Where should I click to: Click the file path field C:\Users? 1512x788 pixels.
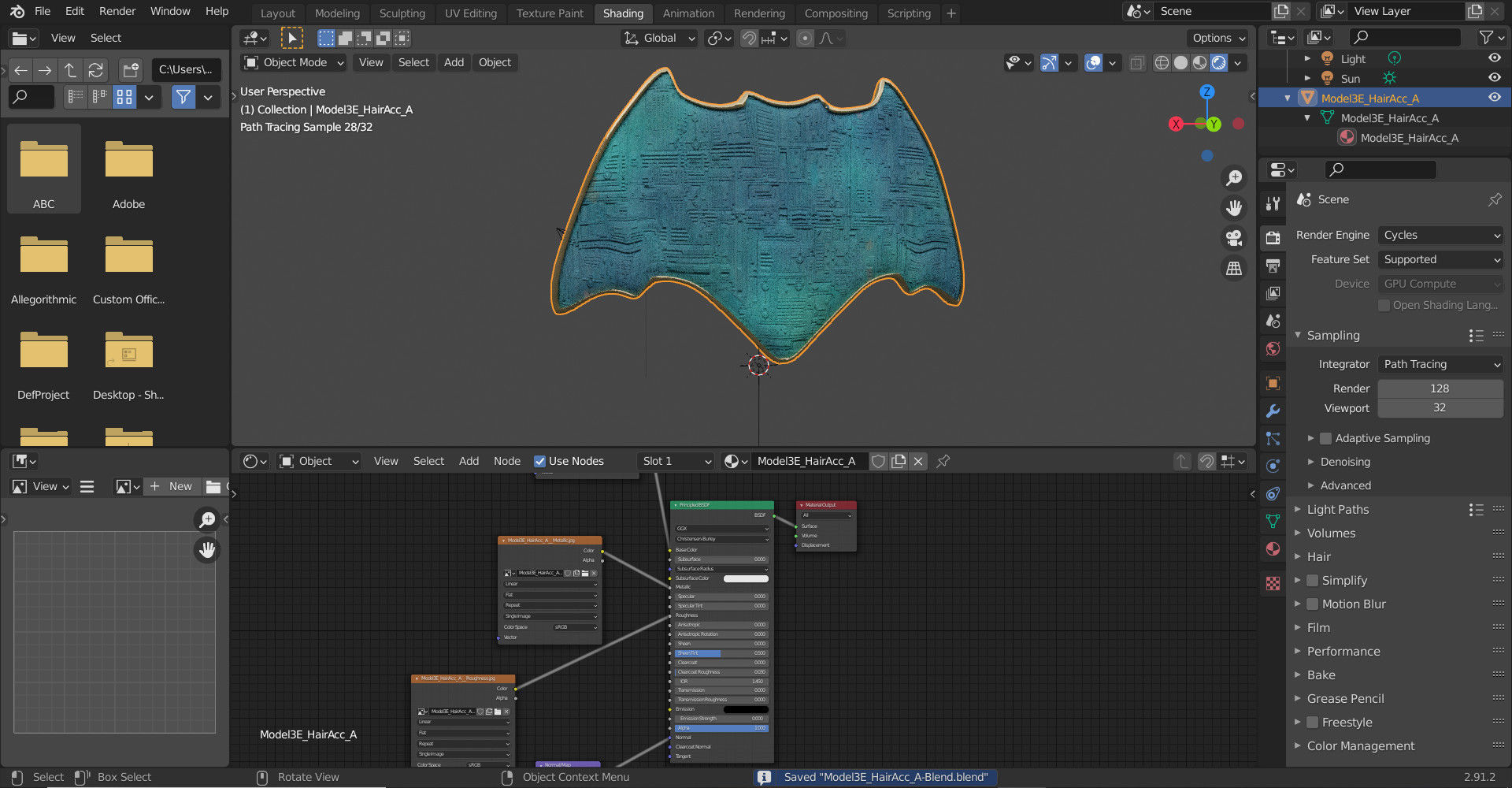(x=186, y=69)
